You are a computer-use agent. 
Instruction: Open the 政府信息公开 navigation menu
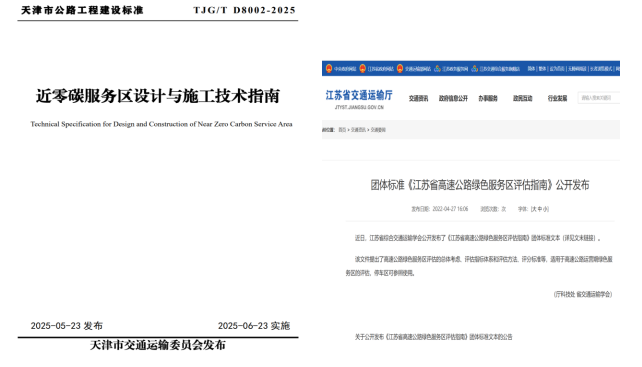click(x=453, y=98)
